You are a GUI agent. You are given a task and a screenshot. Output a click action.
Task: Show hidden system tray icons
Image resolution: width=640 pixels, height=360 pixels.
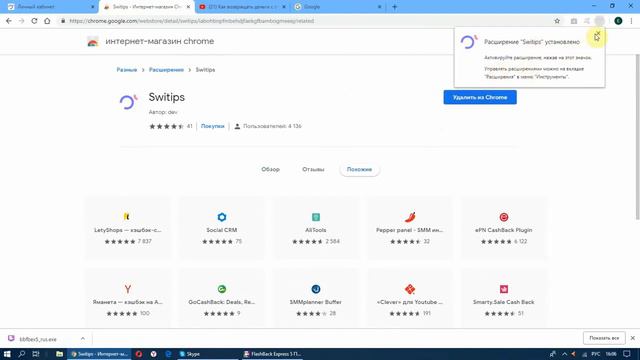(564, 354)
